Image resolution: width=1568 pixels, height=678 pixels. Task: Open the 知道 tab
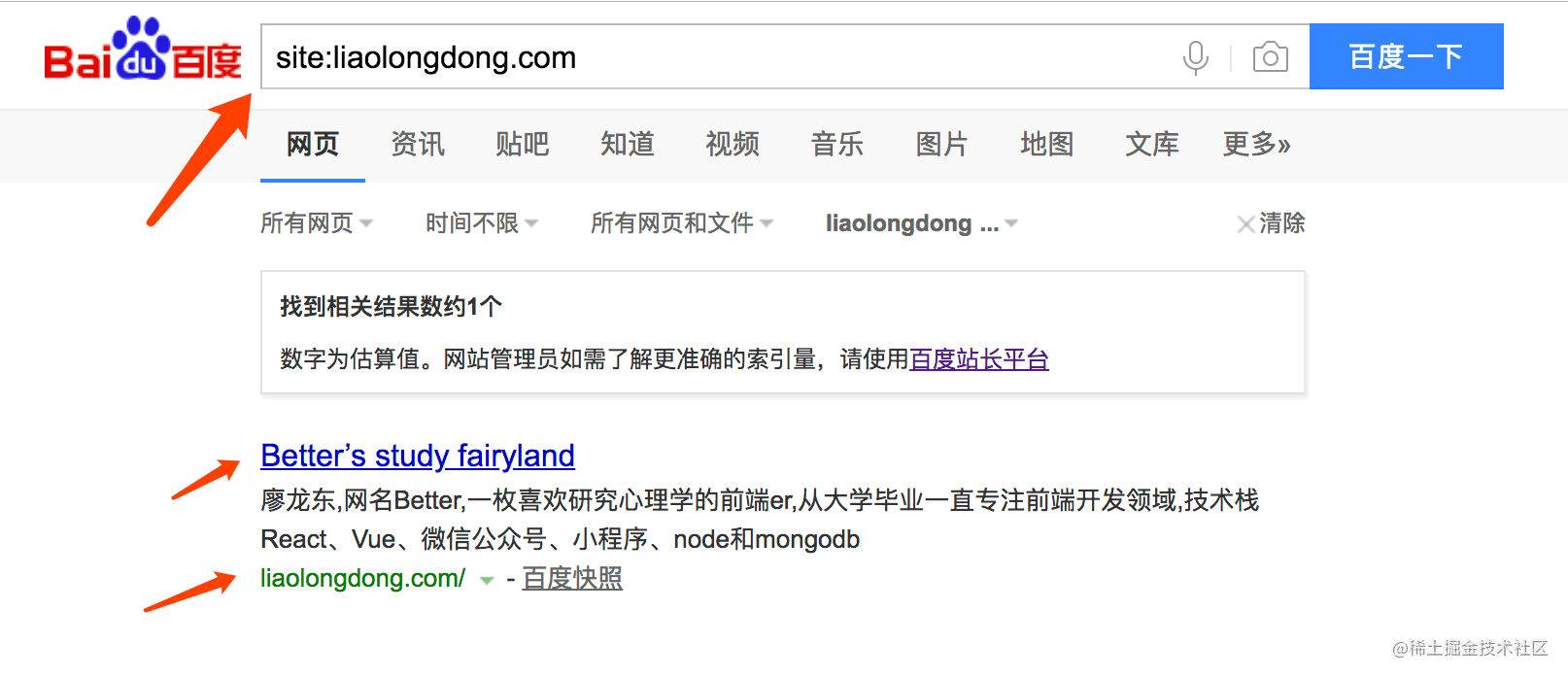click(628, 145)
